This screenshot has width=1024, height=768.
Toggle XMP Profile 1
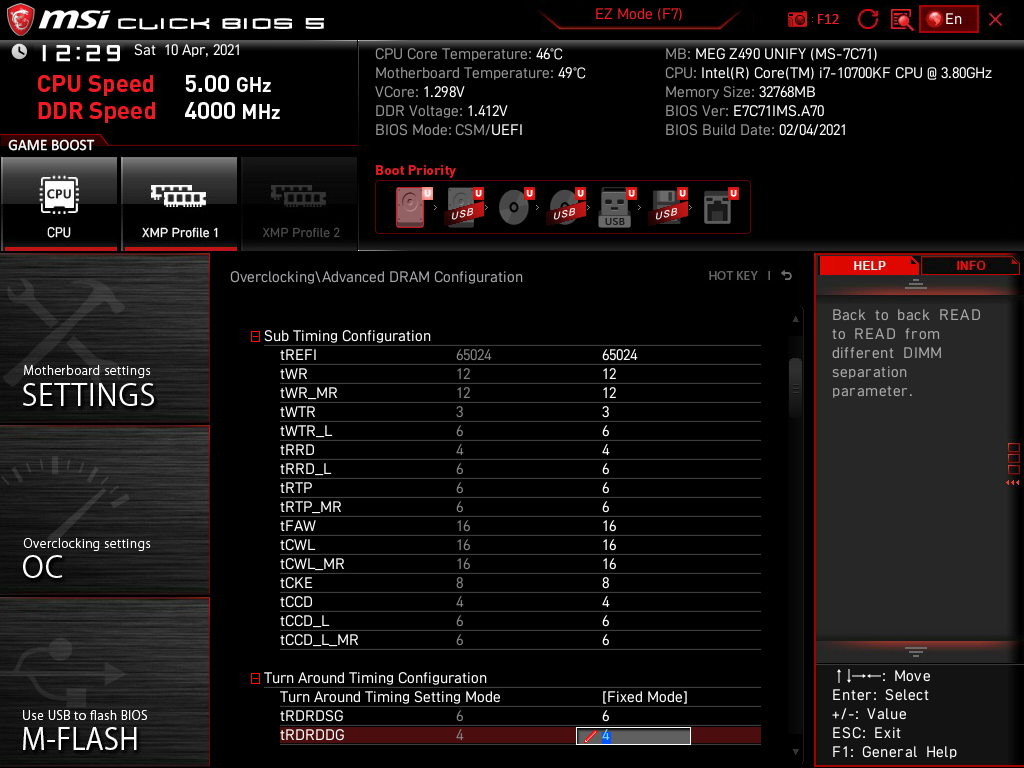pyautogui.click(x=180, y=204)
